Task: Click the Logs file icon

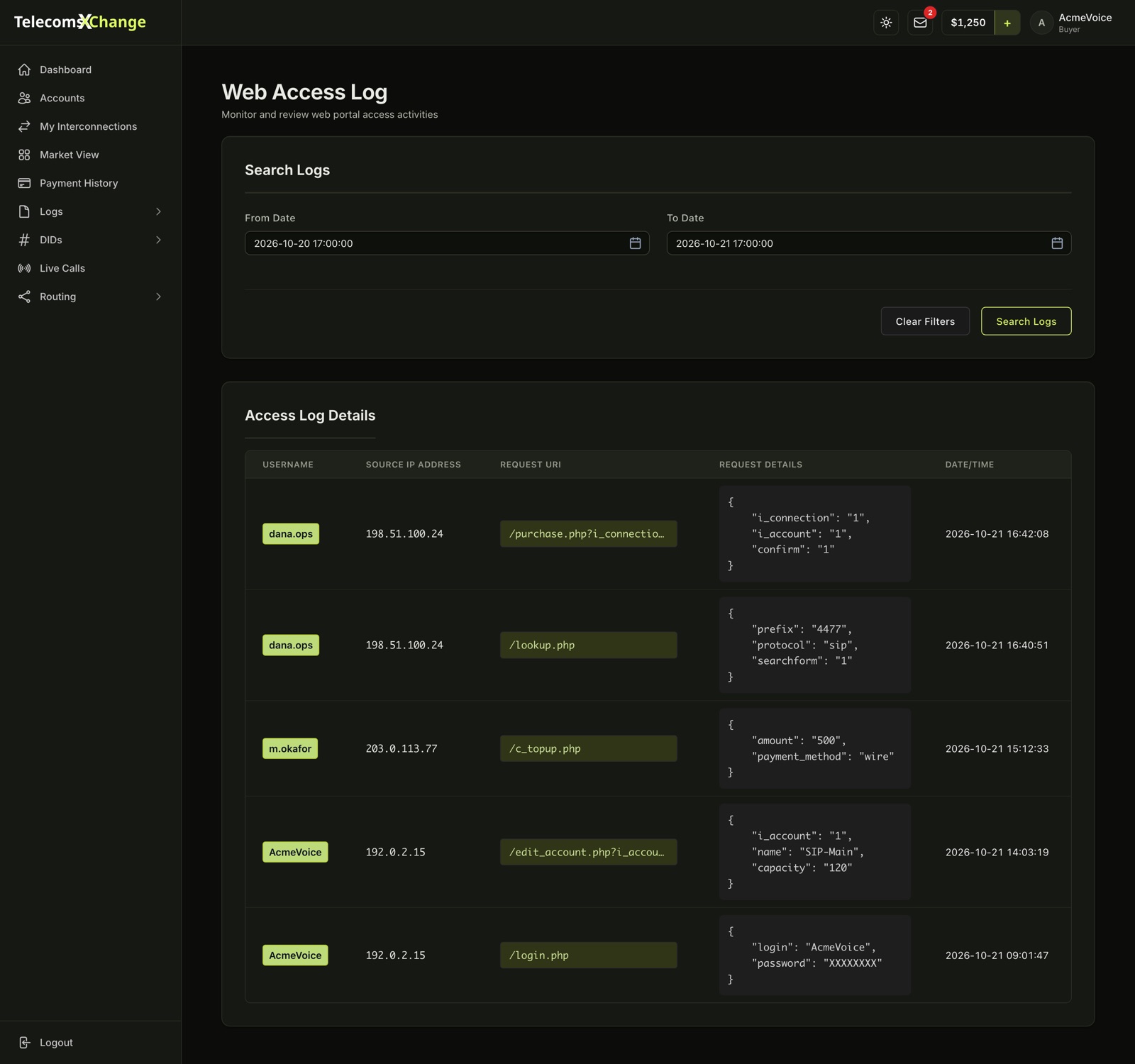Action: pos(24,211)
